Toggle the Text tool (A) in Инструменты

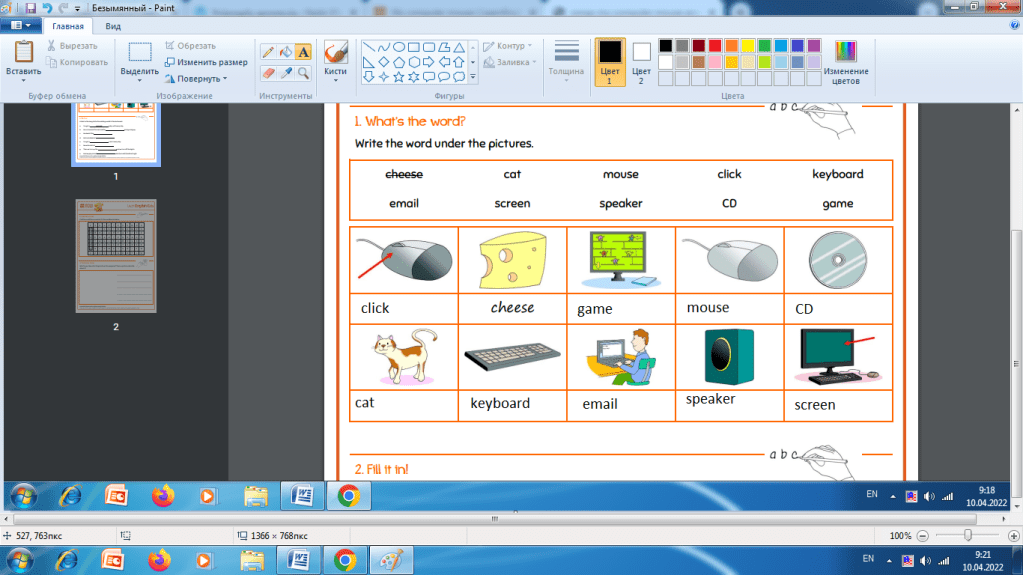click(303, 51)
